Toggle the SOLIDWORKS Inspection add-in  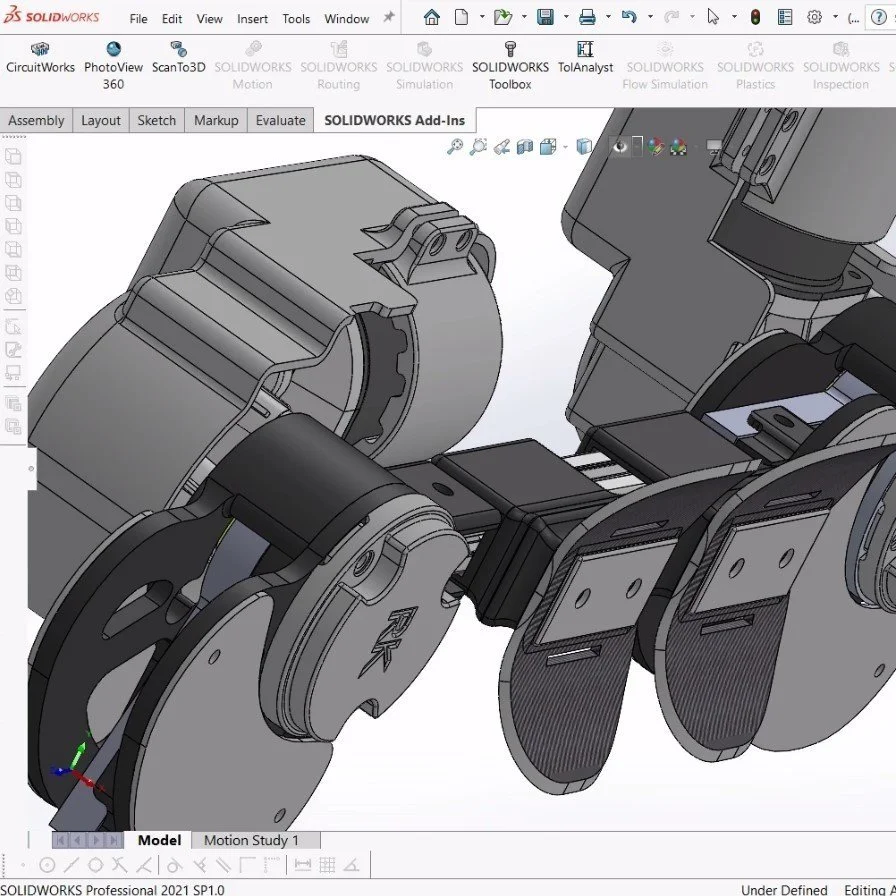[841, 66]
